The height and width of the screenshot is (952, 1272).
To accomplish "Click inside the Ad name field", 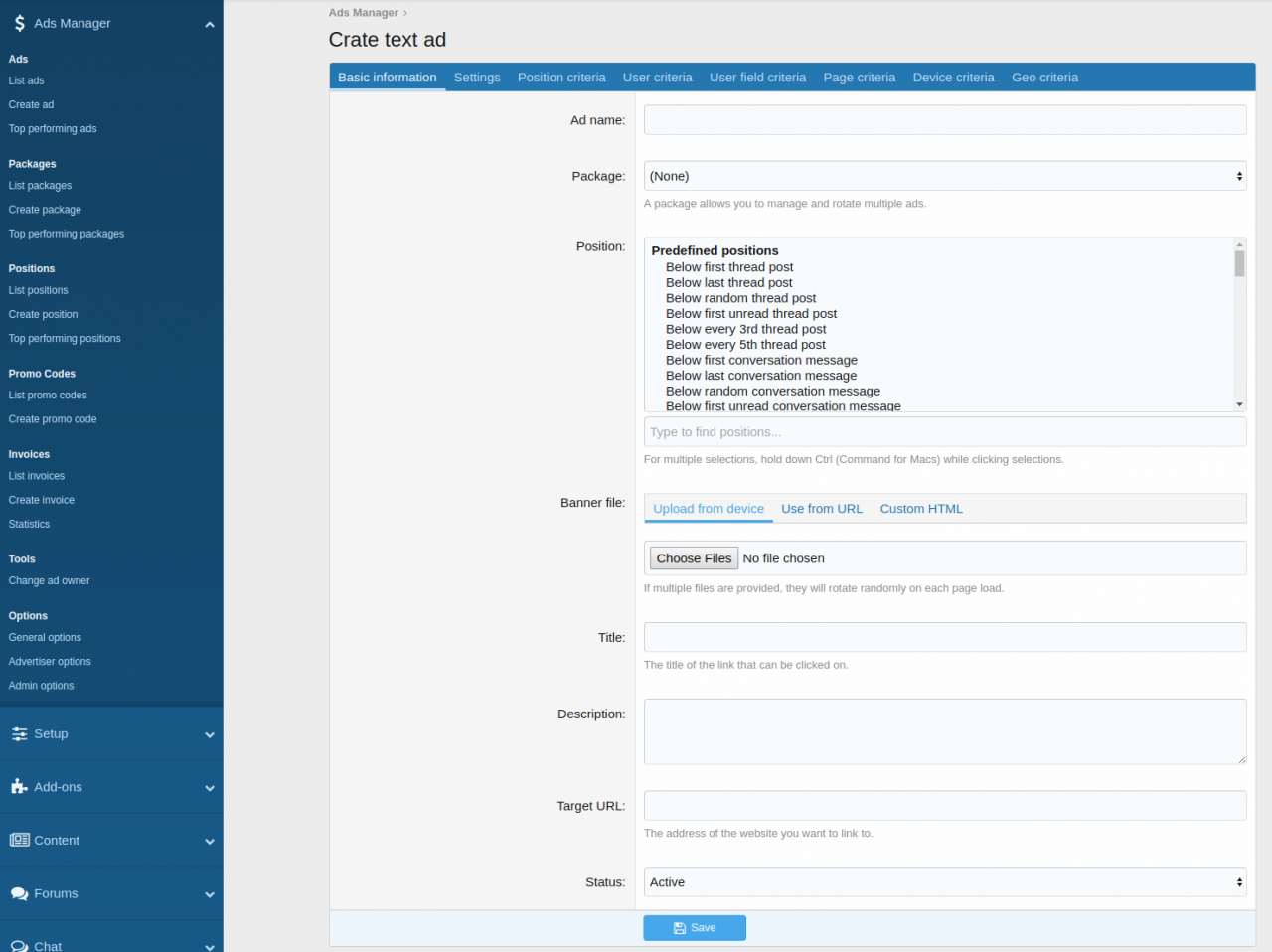I will coord(944,119).
